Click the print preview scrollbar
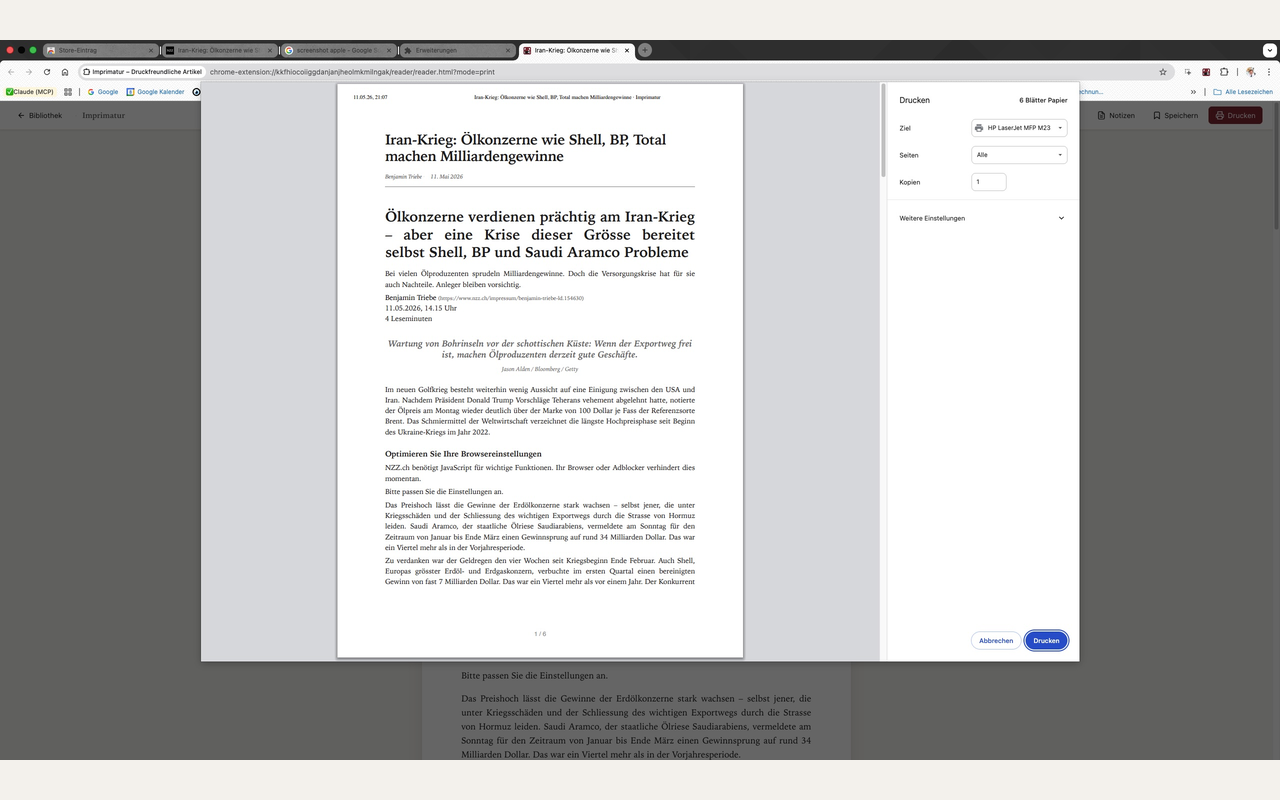The image size is (1280, 800). tap(883, 130)
